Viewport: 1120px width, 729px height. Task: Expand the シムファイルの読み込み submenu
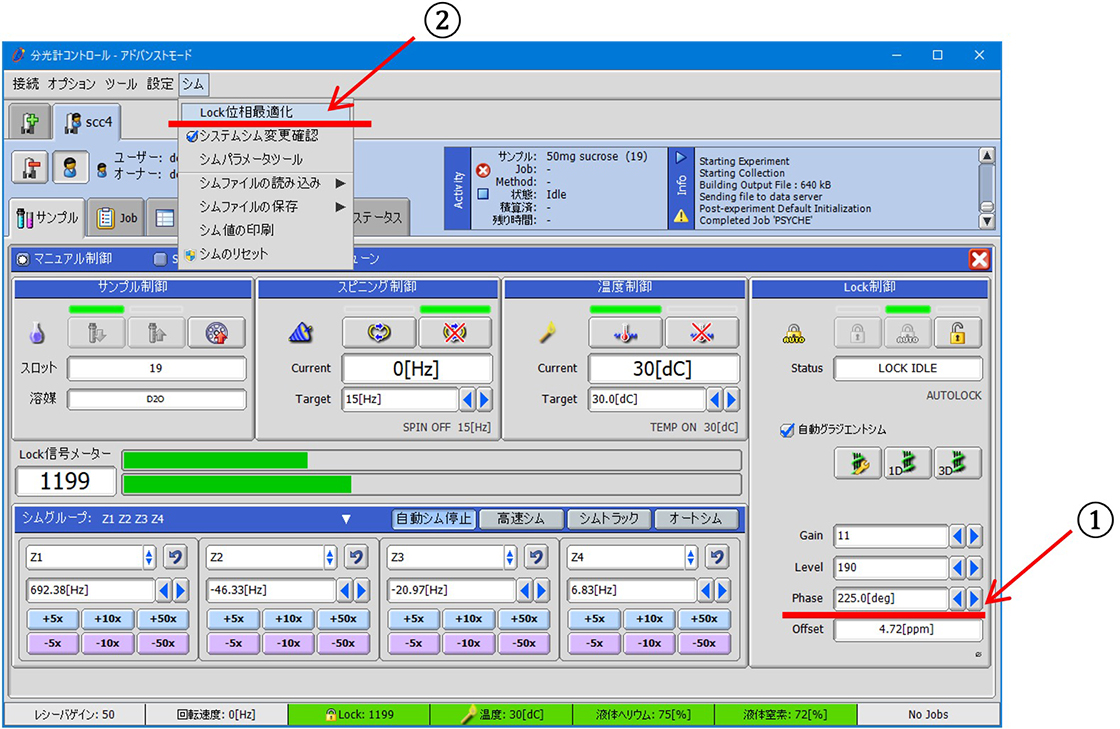coord(266,183)
